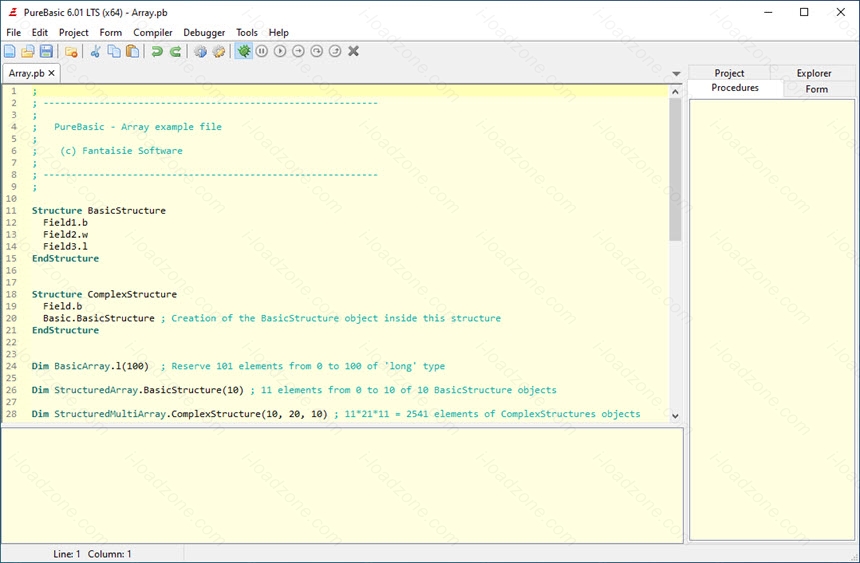This screenshot has width=860, height=563.
Task: Switch to the Project side panel tab
Action: (729, 73)
